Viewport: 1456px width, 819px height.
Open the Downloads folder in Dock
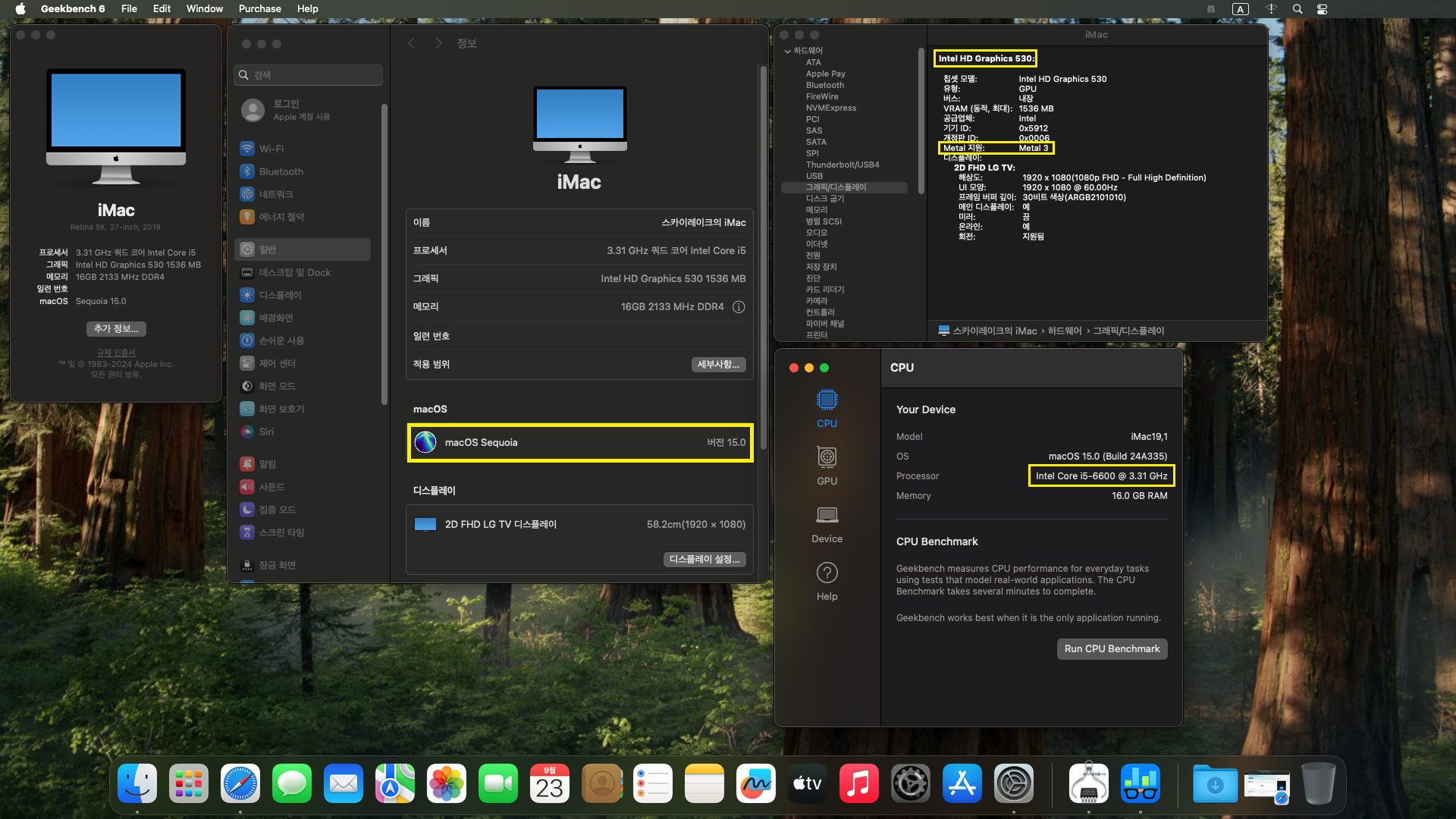(1215, 783)
